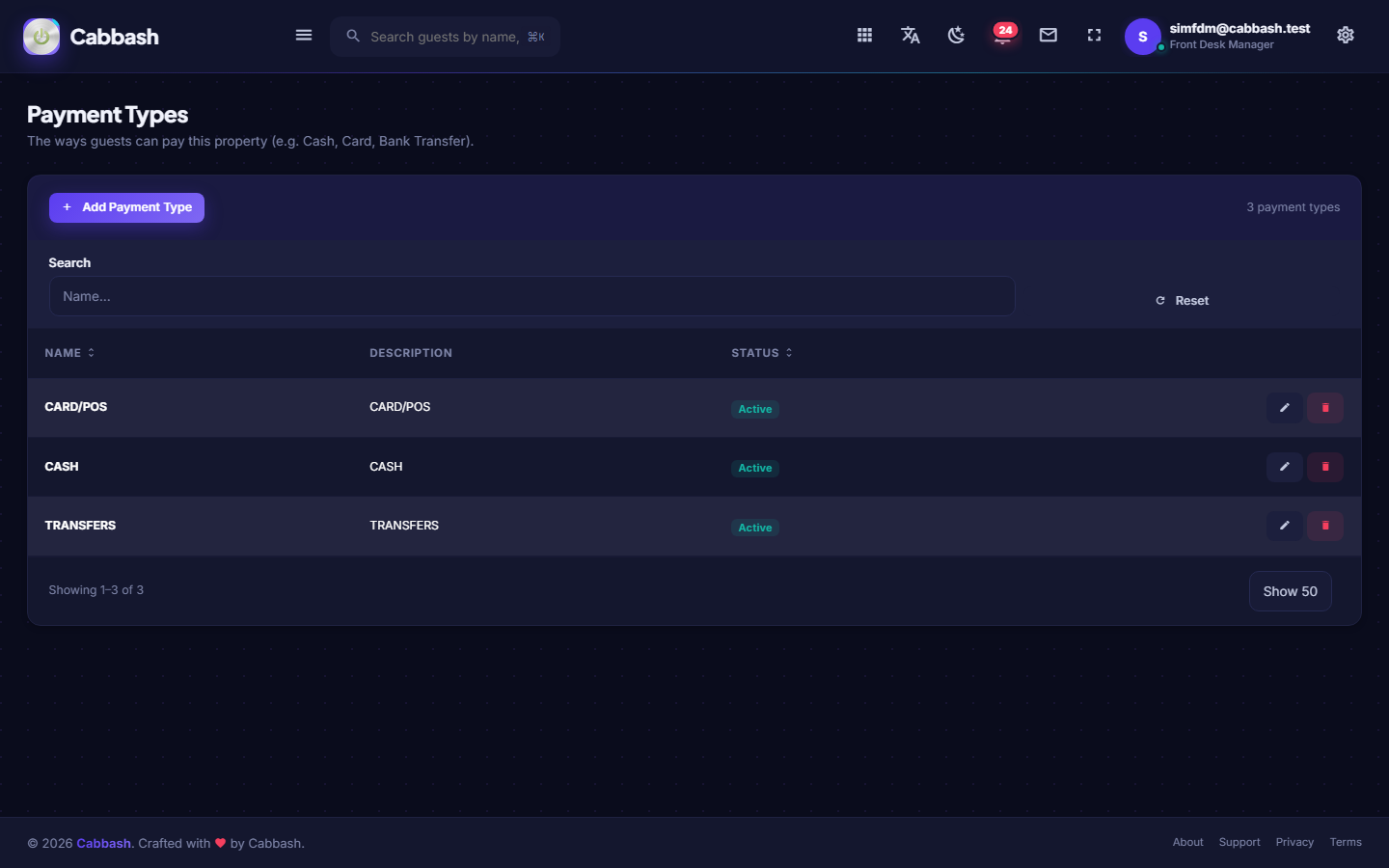Open the Show 50 page size dropdown
The width and height of the screenshot is (1389, 868).
click(x=1291, y=591)
